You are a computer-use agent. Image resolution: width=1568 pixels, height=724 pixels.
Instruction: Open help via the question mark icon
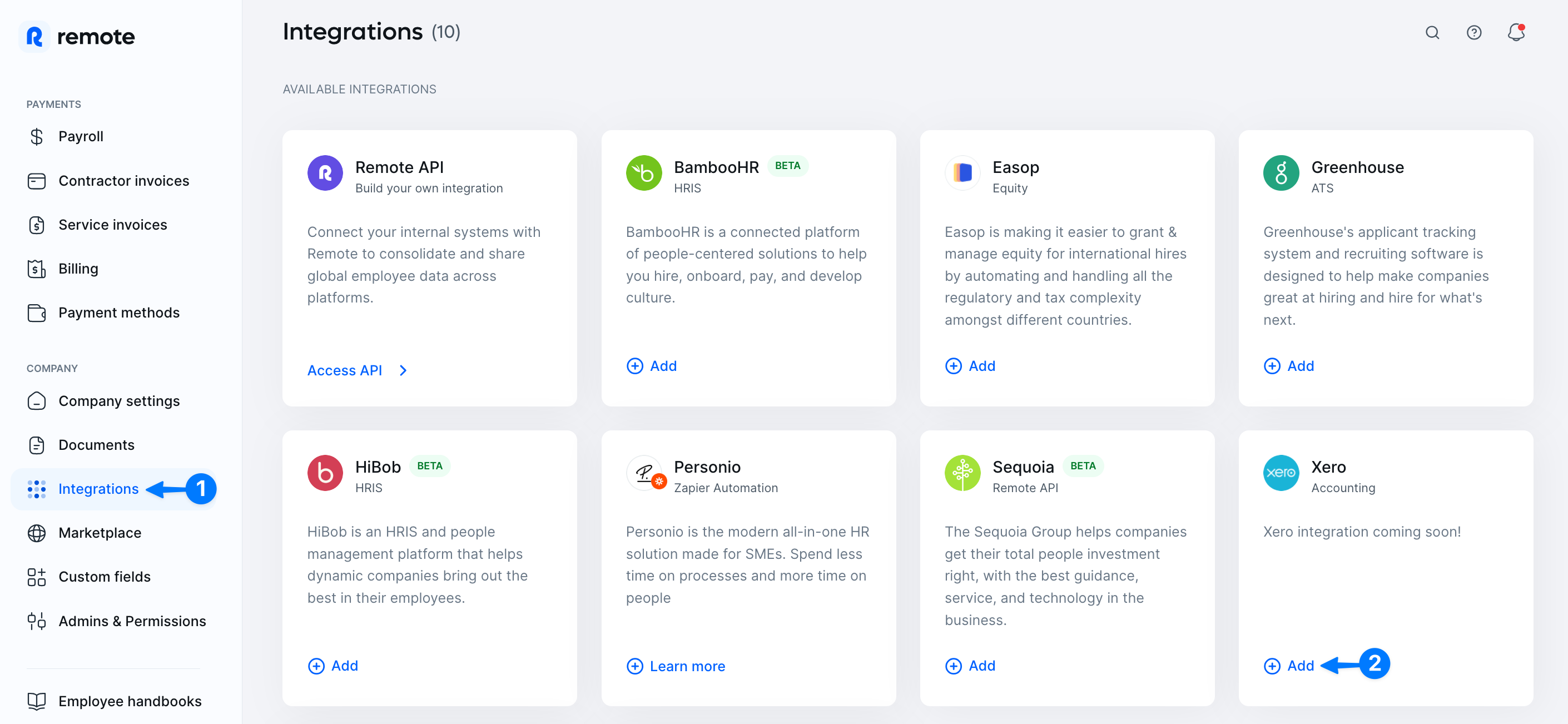click(1474, 33)
